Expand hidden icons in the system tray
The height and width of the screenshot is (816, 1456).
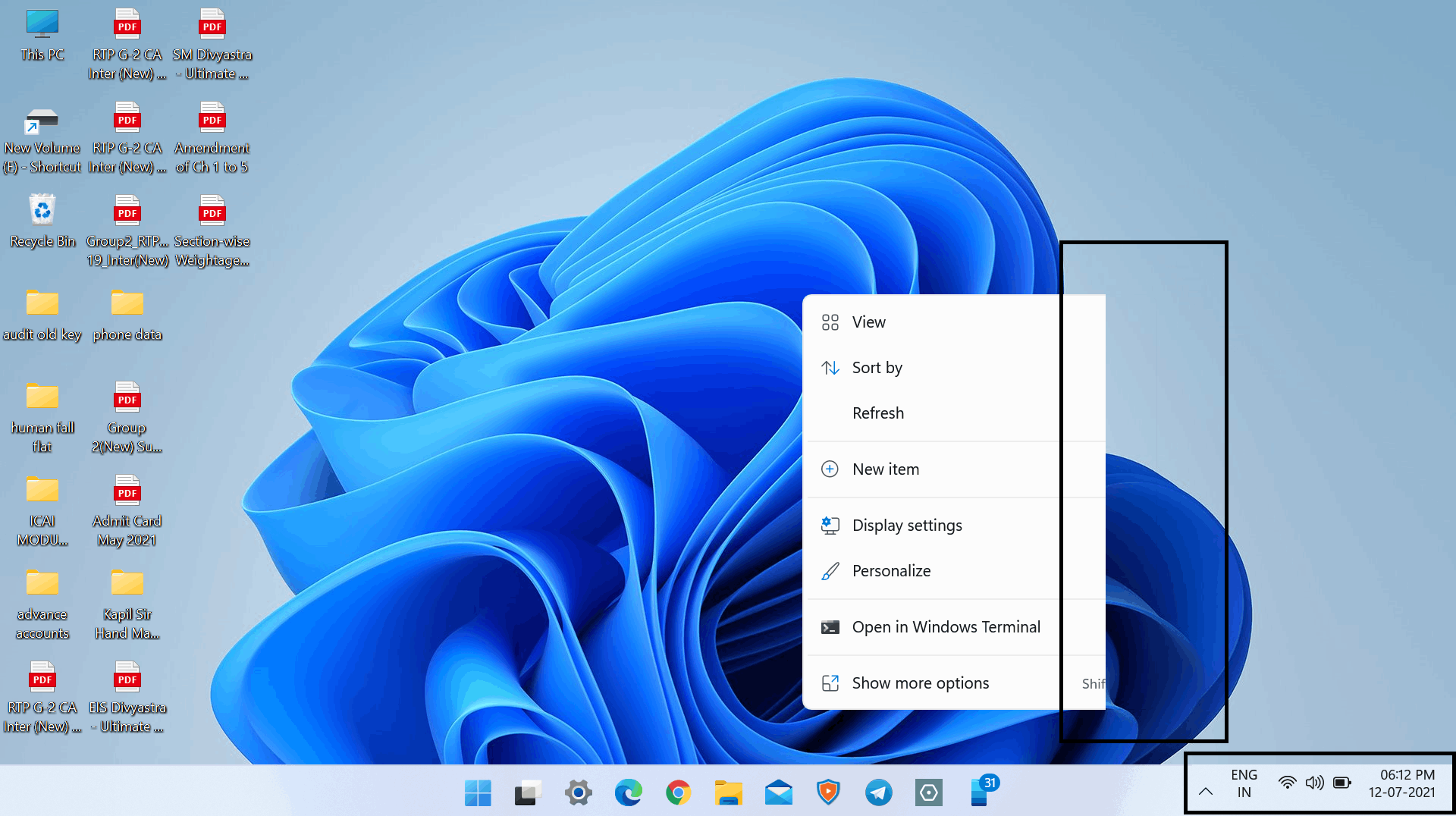click(1207, 791)
